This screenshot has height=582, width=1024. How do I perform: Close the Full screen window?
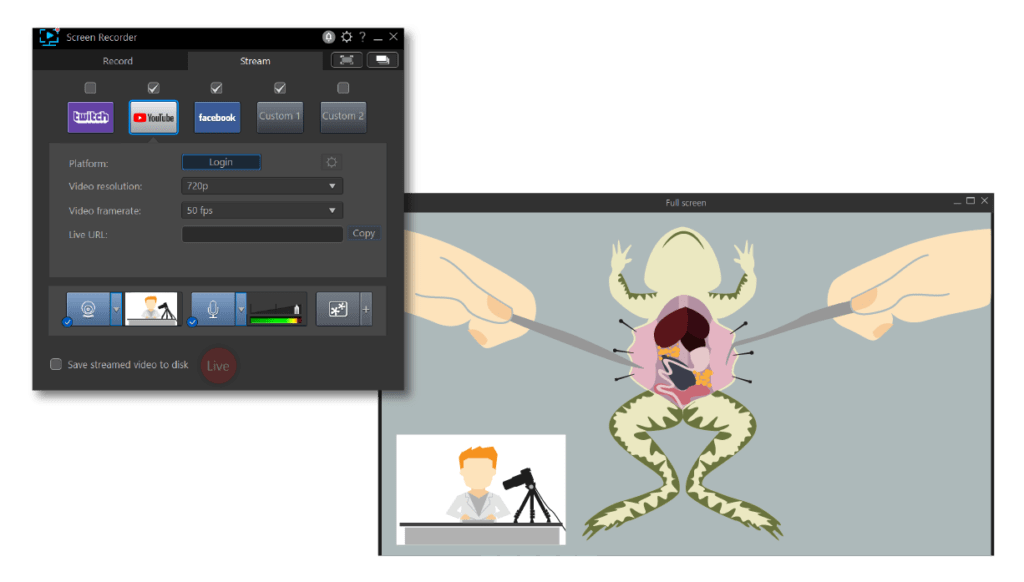(985, 201)
